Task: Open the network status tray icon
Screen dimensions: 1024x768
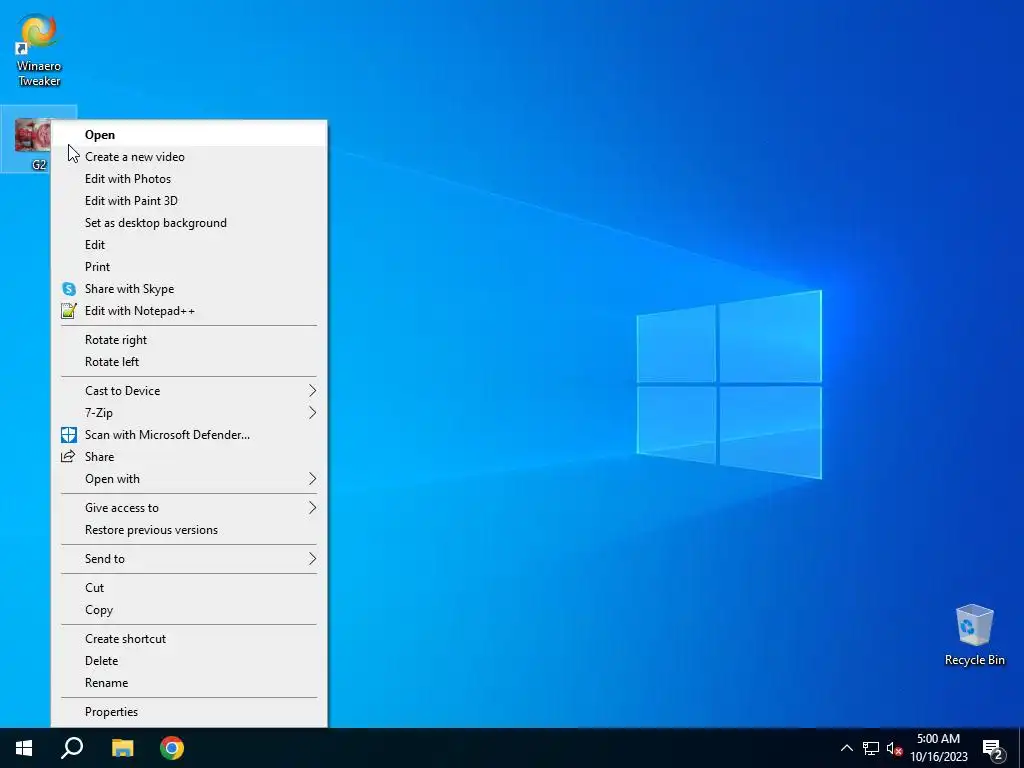Action: tap(871, 748)
